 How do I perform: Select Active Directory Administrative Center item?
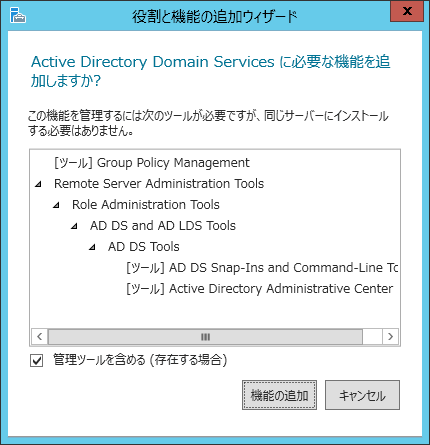260,289
